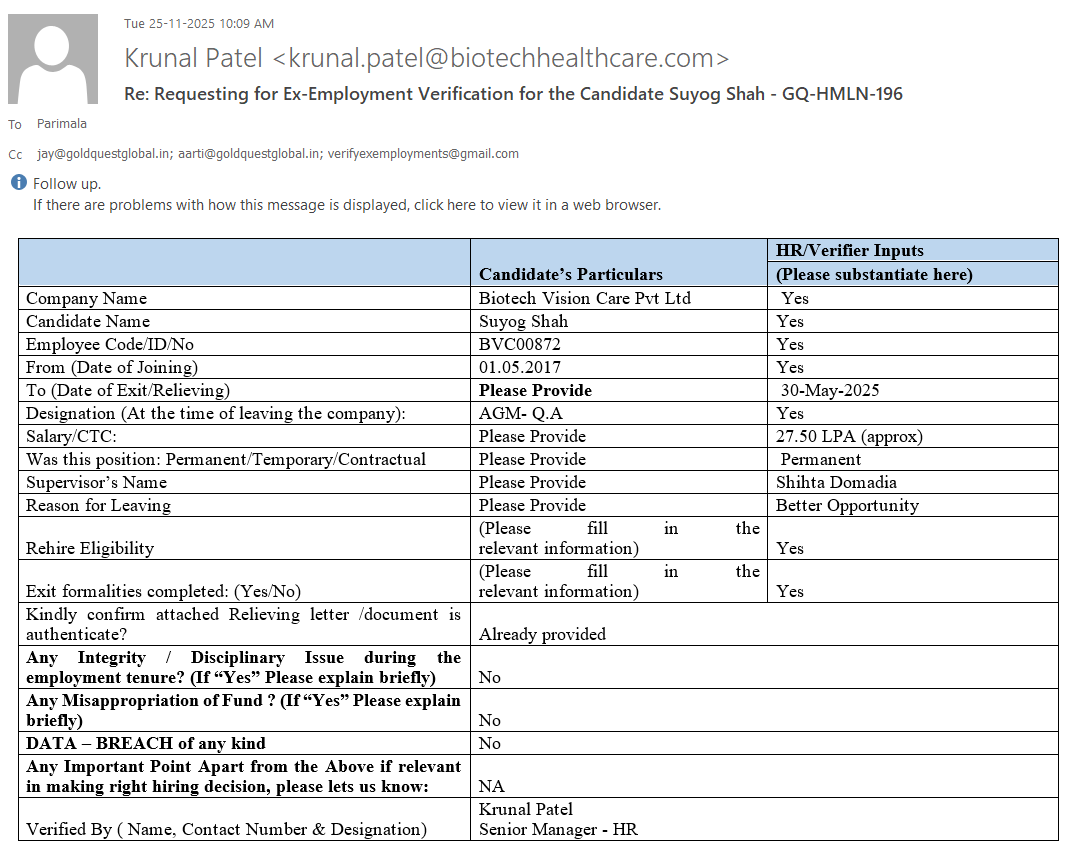
Task: Click supervisor name Shihta Domadia
Action: [837, 482]
